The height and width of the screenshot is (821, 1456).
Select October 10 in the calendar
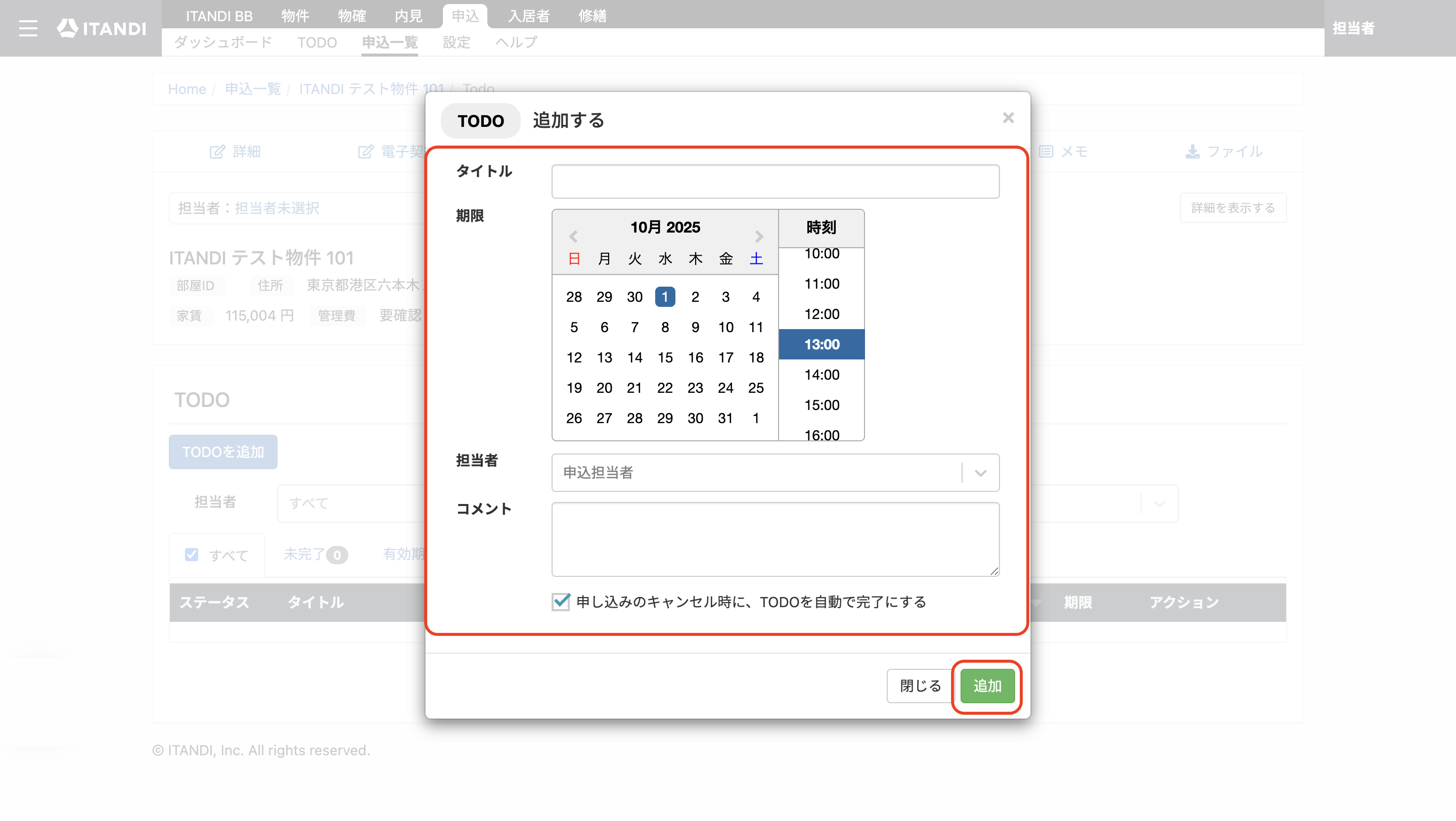click(725, 327)
